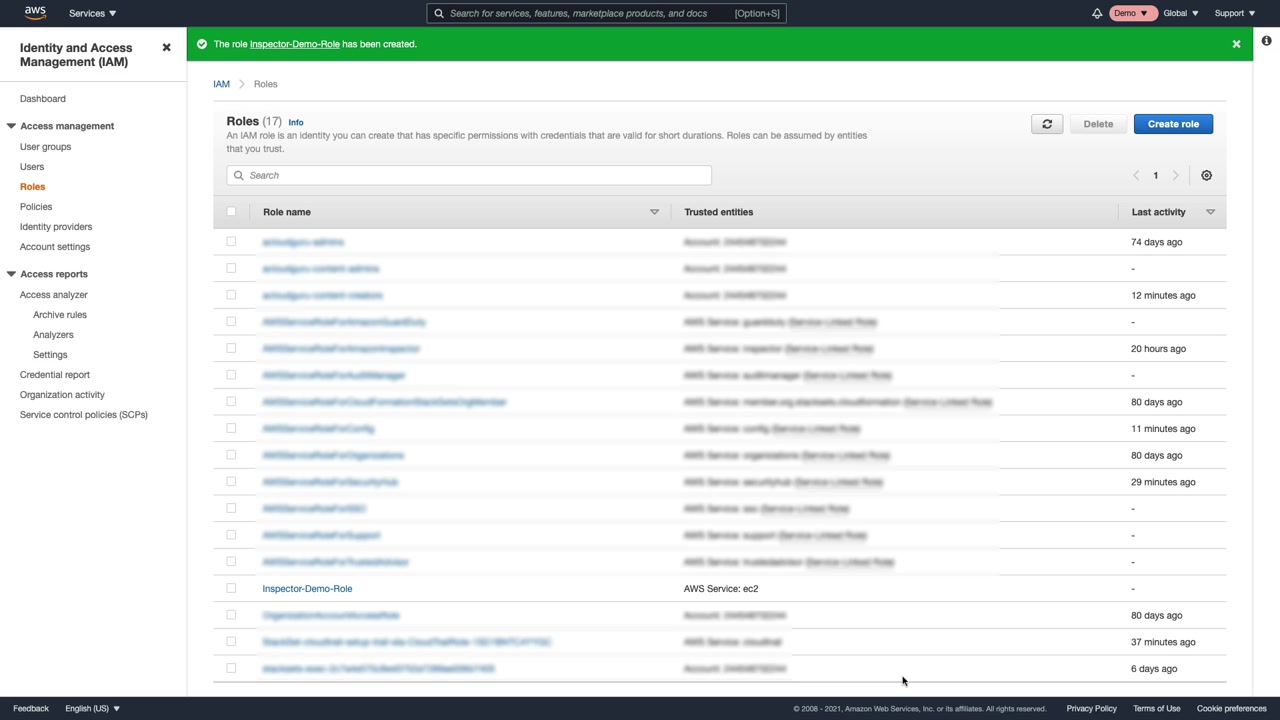Select the role row with 20 hours ago activity

231,348
